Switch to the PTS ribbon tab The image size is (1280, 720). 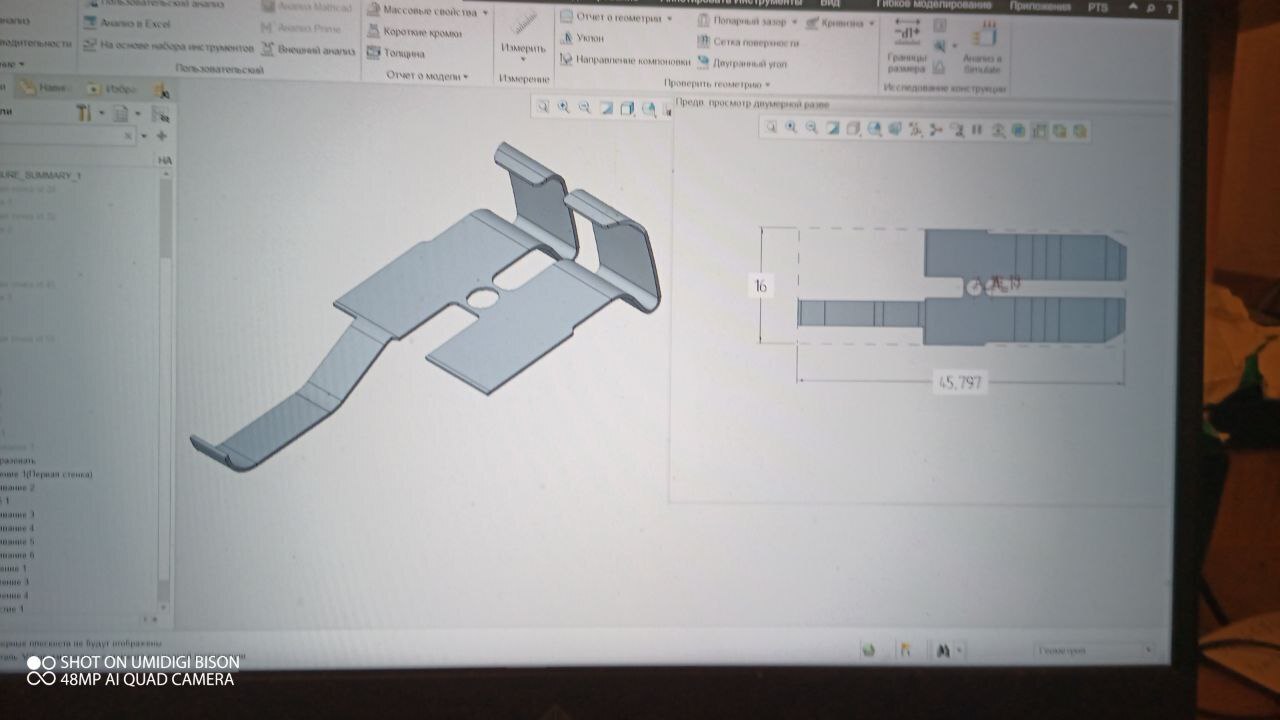pos(1097,7)
